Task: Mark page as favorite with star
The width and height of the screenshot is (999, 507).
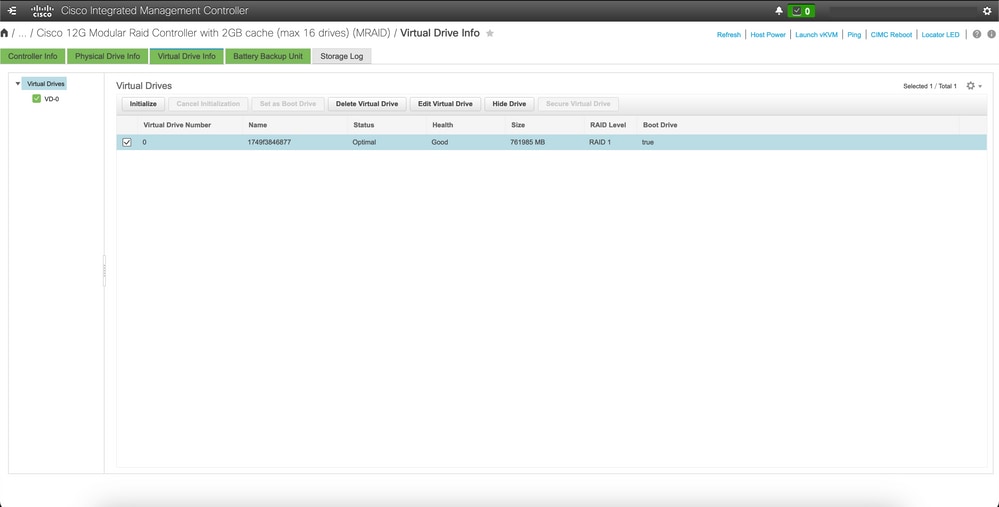Action: [x=490, y=33]
